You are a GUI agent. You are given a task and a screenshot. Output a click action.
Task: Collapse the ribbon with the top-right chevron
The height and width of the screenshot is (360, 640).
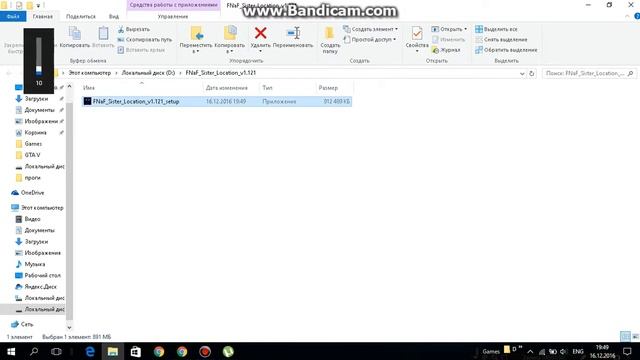(627, 16)
